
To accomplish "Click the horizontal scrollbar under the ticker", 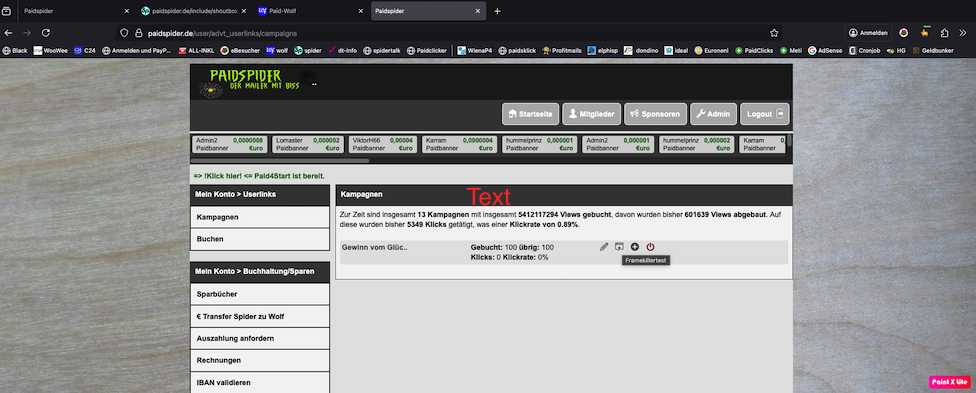I will (x=281, y=161).
